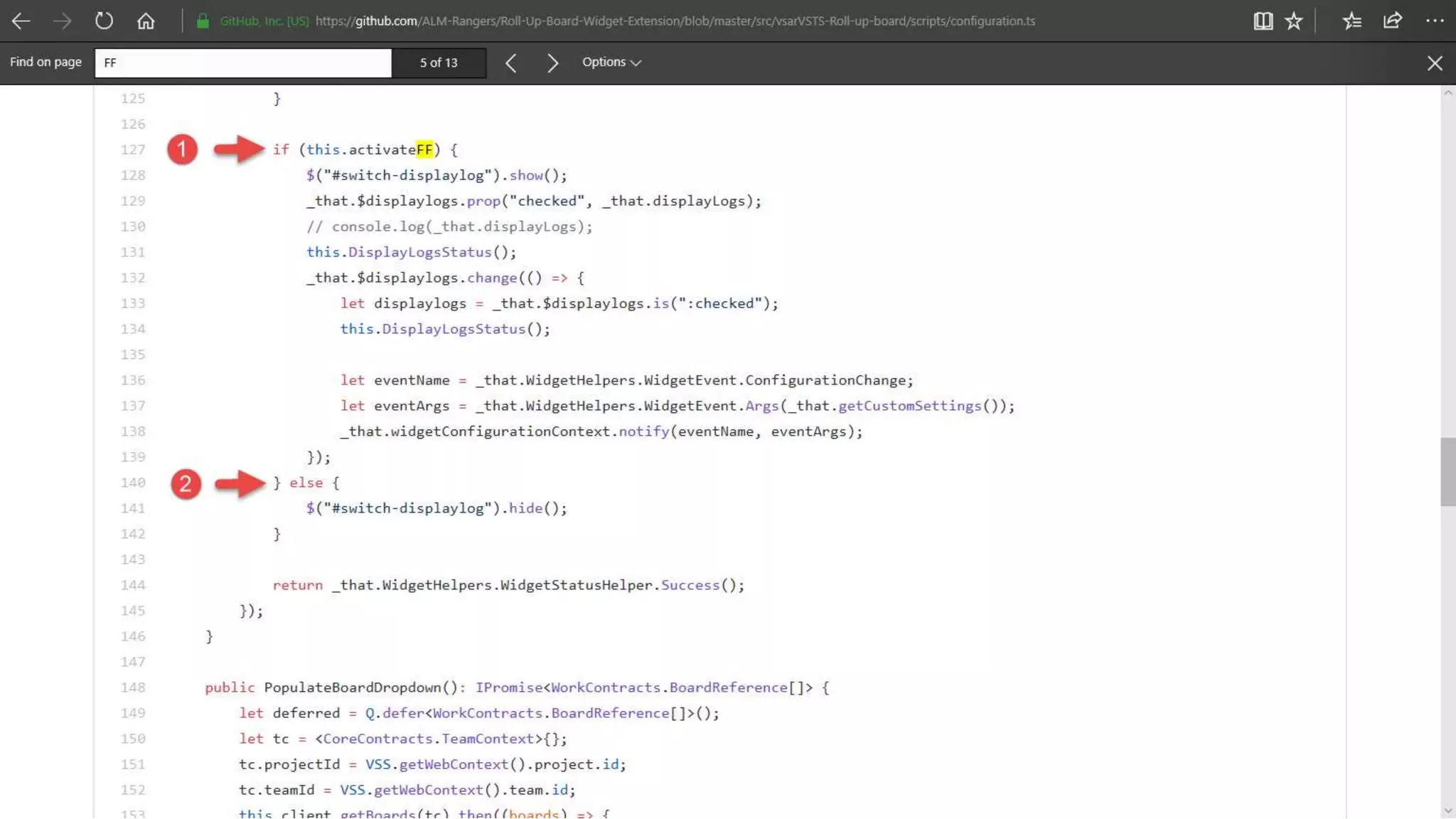
Task: Click scrollbar up arrow
Action: 1447,93
